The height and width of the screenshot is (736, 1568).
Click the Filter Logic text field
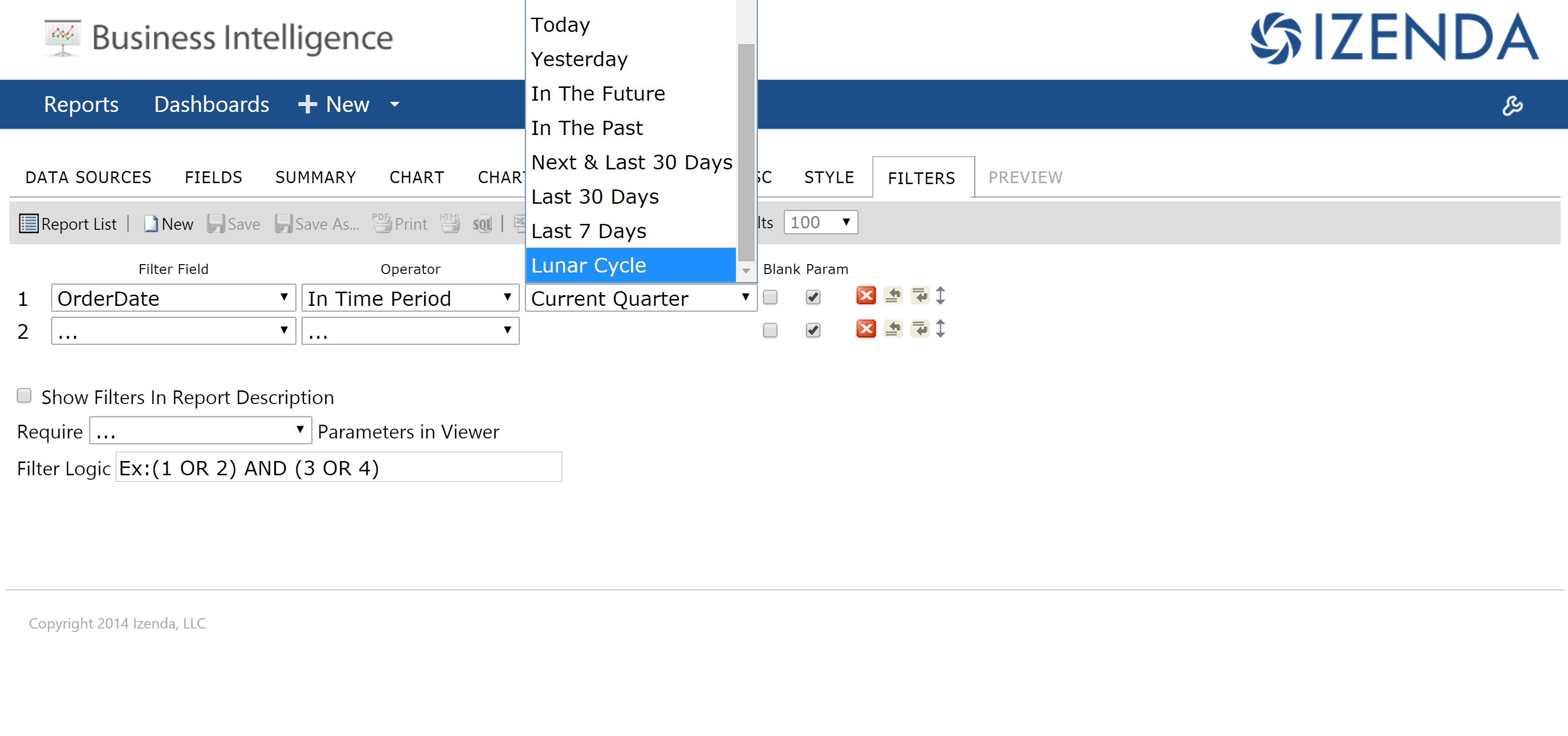coord(338,467)
